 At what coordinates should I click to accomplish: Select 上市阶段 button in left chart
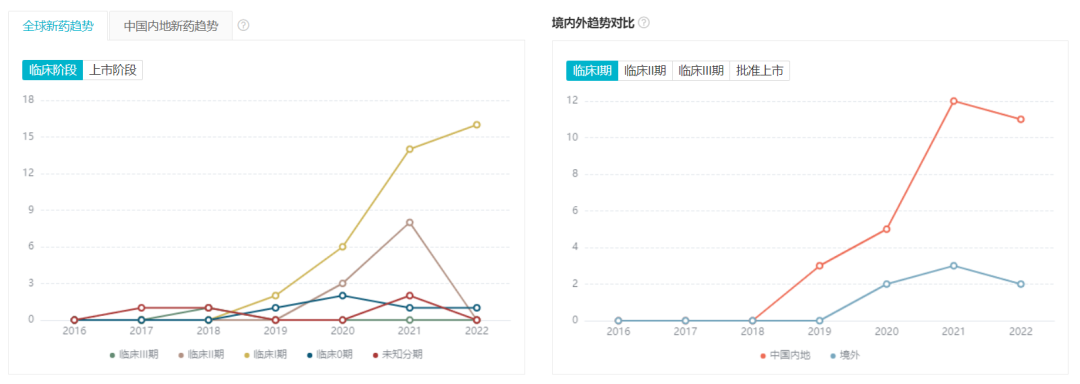113,70
